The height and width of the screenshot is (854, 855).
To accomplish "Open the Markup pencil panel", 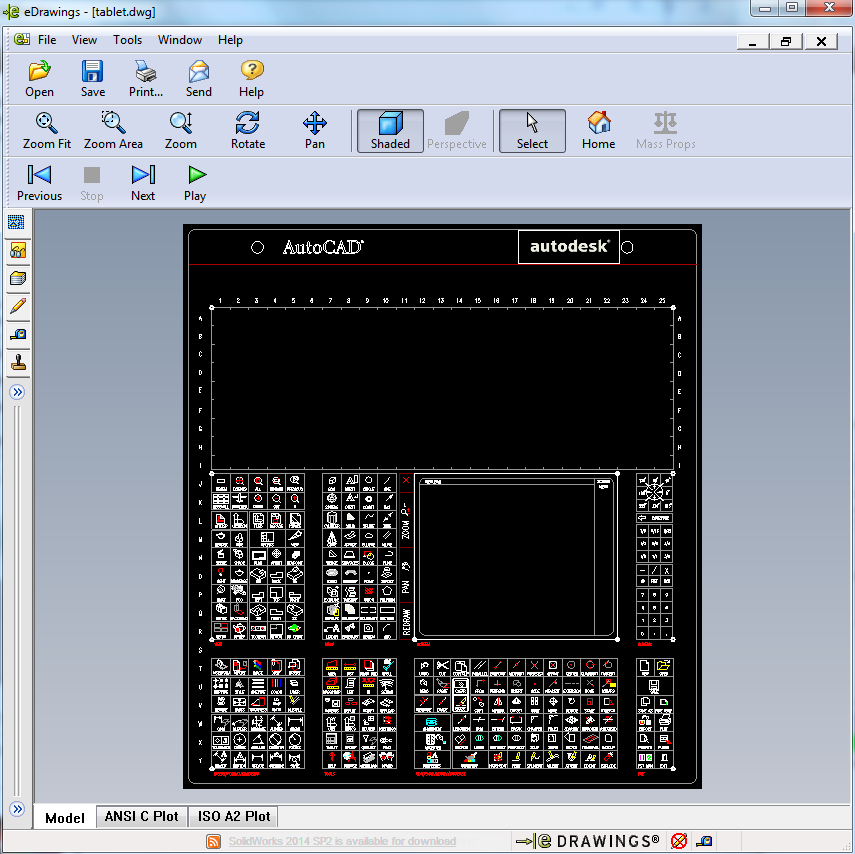I will [x=17, y=307].
